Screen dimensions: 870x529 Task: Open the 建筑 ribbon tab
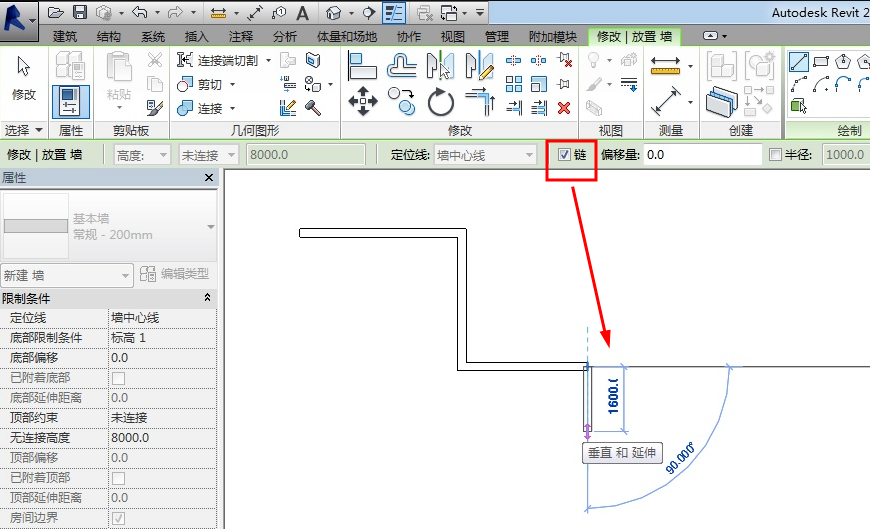[x=65, y=37]
